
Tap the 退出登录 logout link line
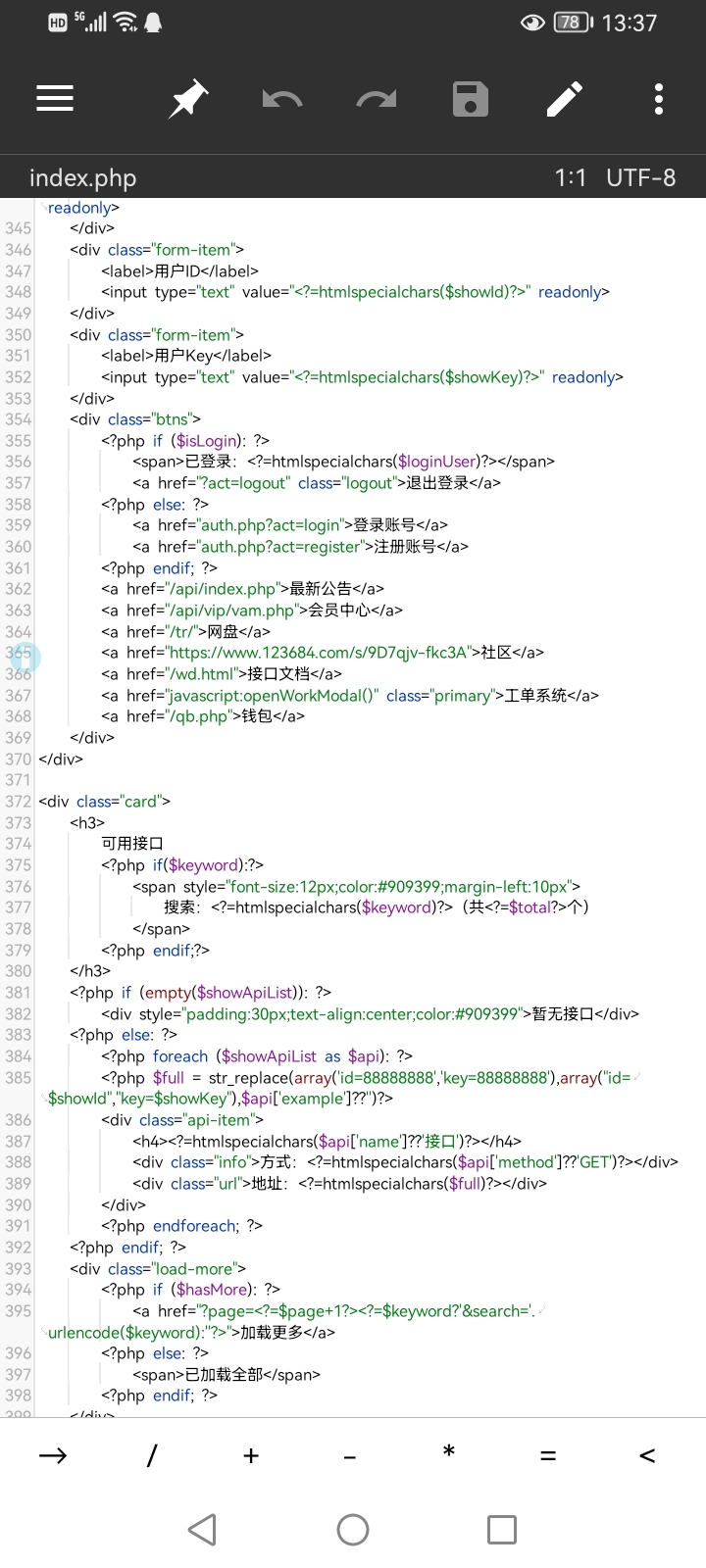pos(317,483)
